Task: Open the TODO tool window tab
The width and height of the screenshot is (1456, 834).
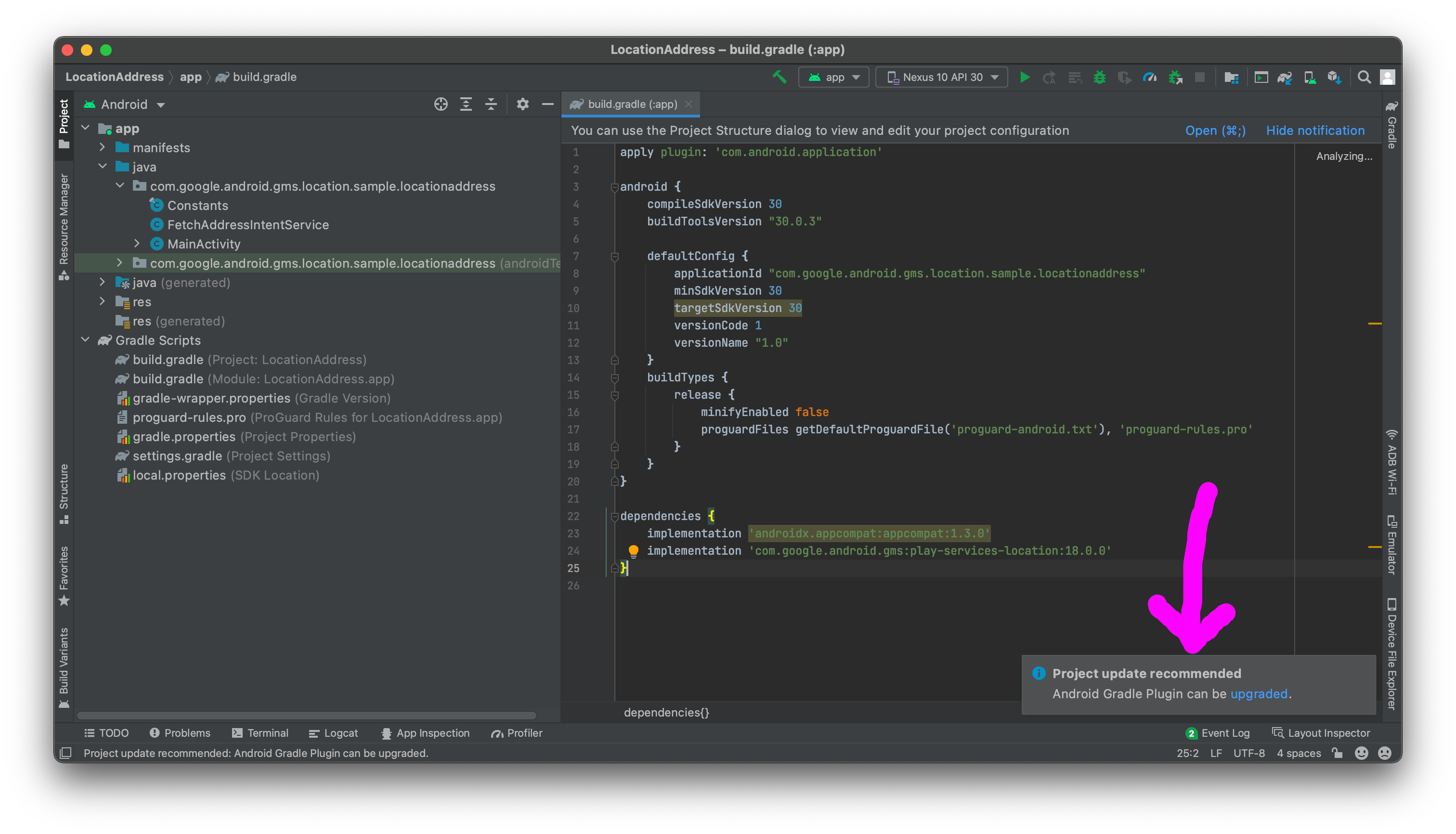Action: pos(106,733)
